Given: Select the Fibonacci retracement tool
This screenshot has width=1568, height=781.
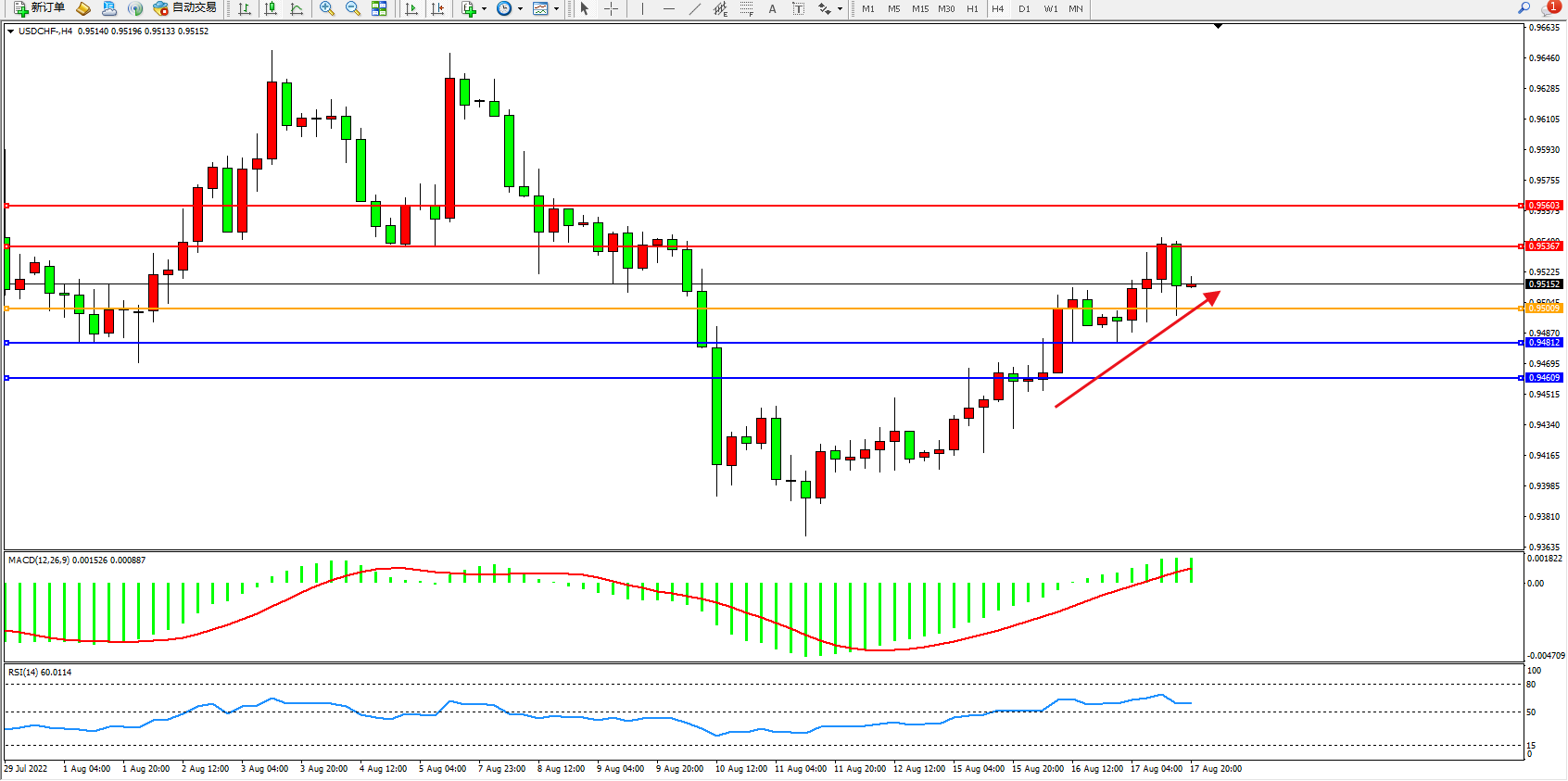Looking at the screenshot, I should pyautogui.click(x=746, y=8).
